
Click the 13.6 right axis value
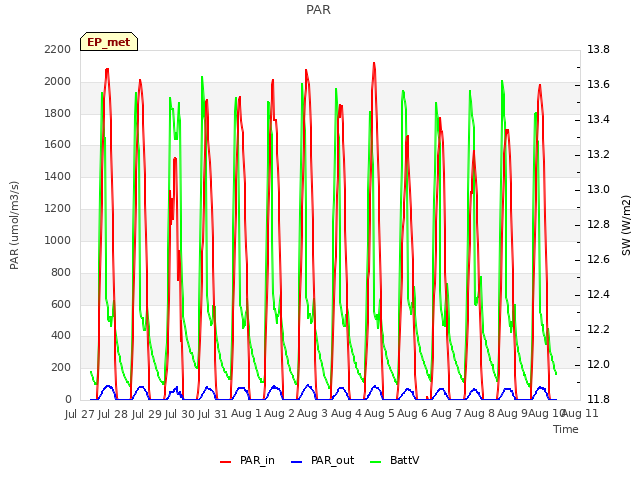pos(598,84)
